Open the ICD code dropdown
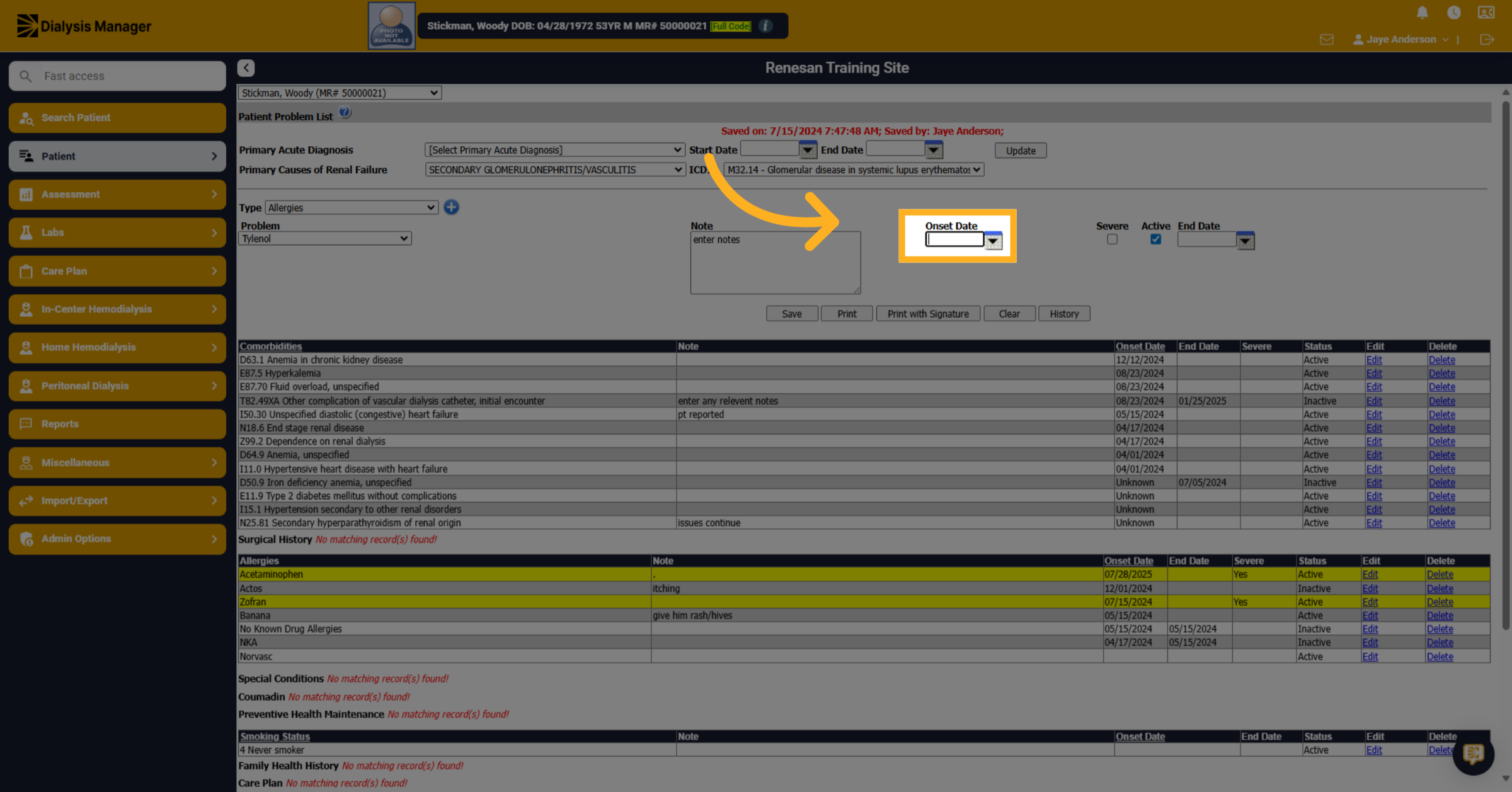This screenshot has width=1512, height=792. click(x=854, y=170)
